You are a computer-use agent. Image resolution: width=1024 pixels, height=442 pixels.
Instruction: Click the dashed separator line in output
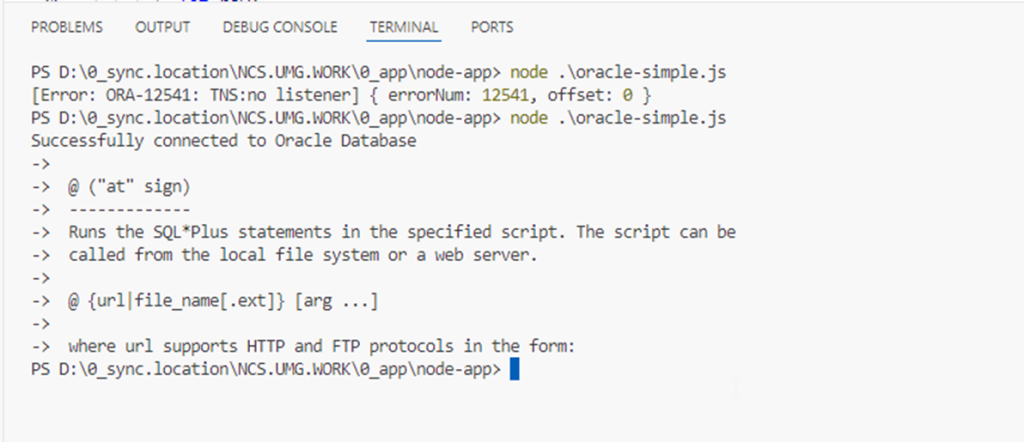coord(130,210)
